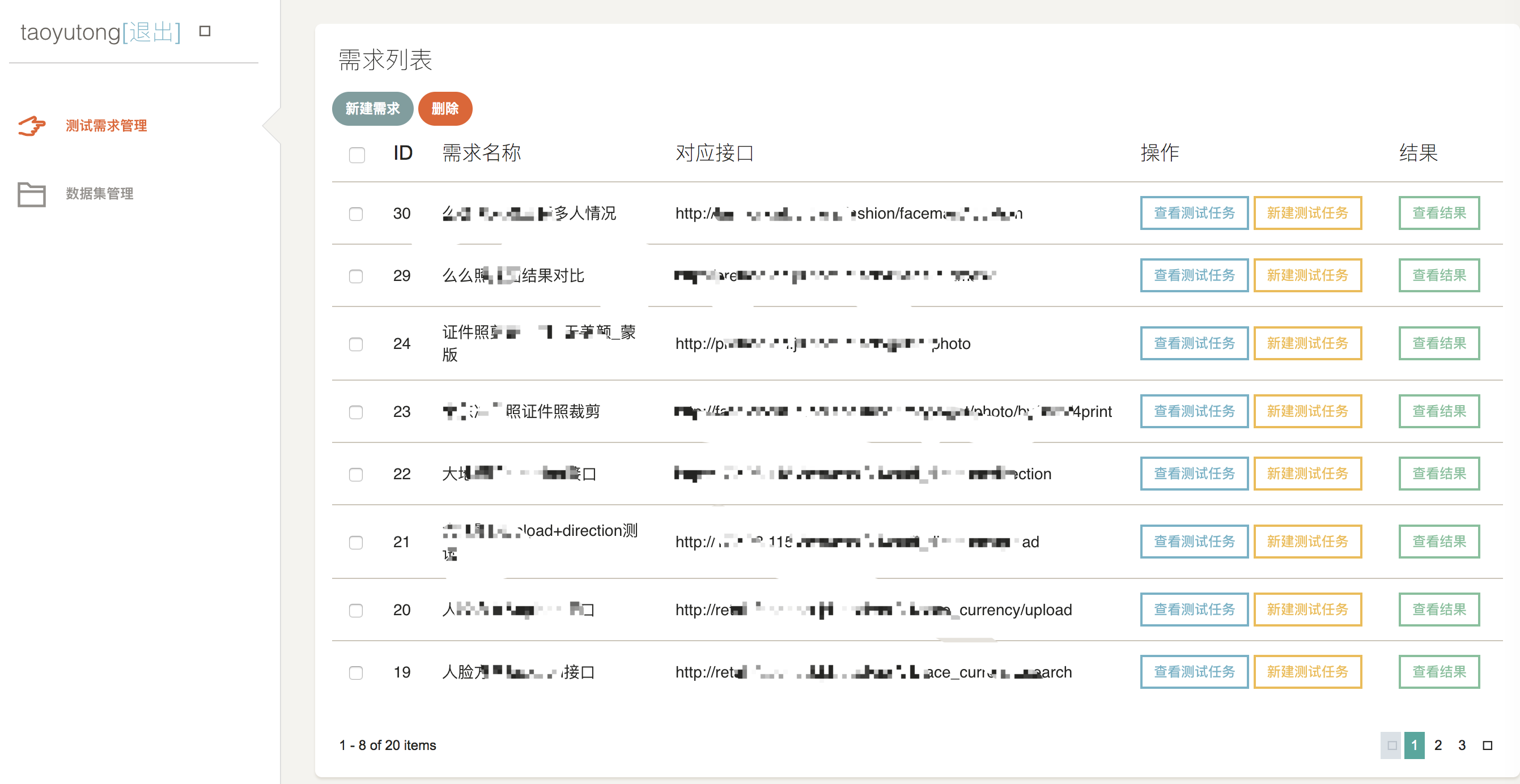Viewport: 1520px width, 784px height.
Task: Check the checkbox for row ID 19
Action: 356,672
